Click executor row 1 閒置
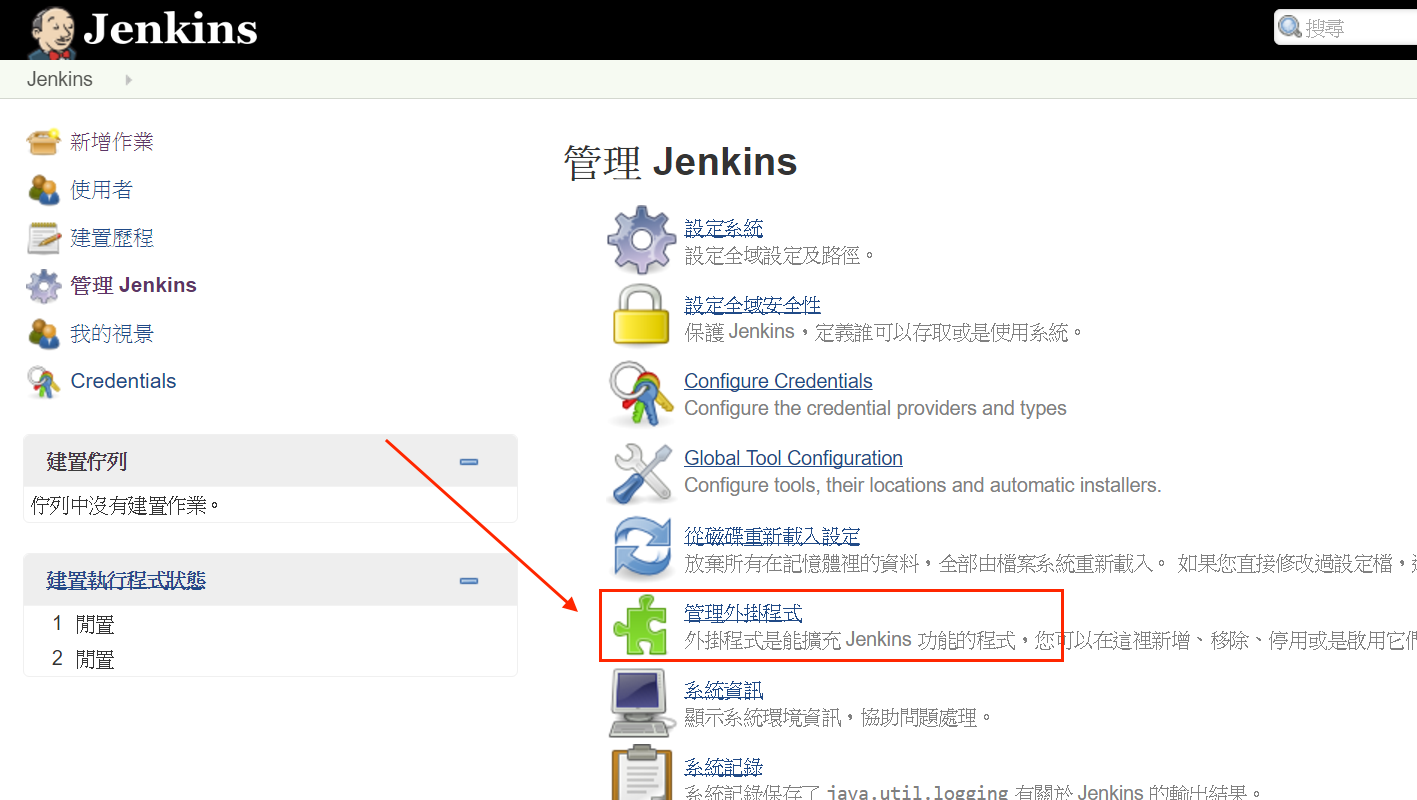 pos(270,624)
